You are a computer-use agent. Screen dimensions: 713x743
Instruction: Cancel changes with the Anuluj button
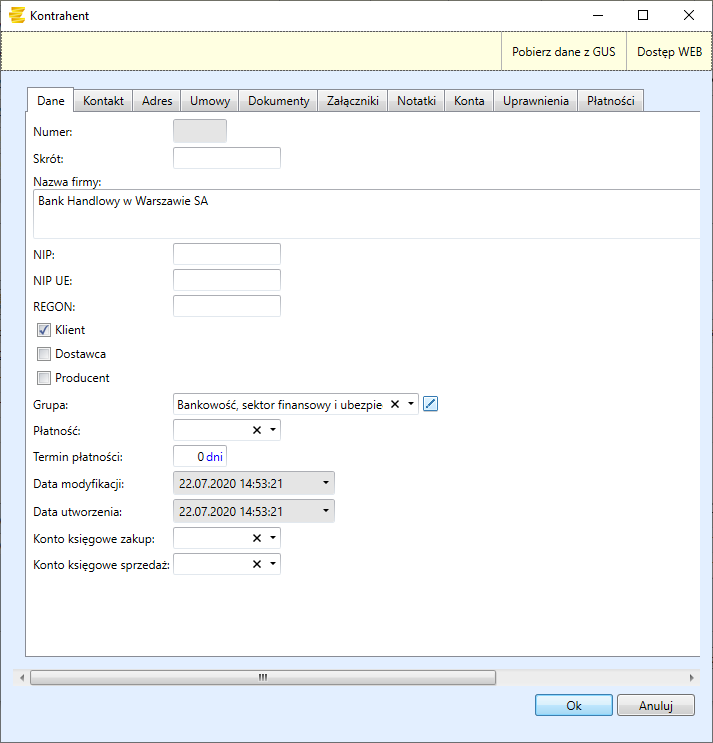tap(655, 705)
